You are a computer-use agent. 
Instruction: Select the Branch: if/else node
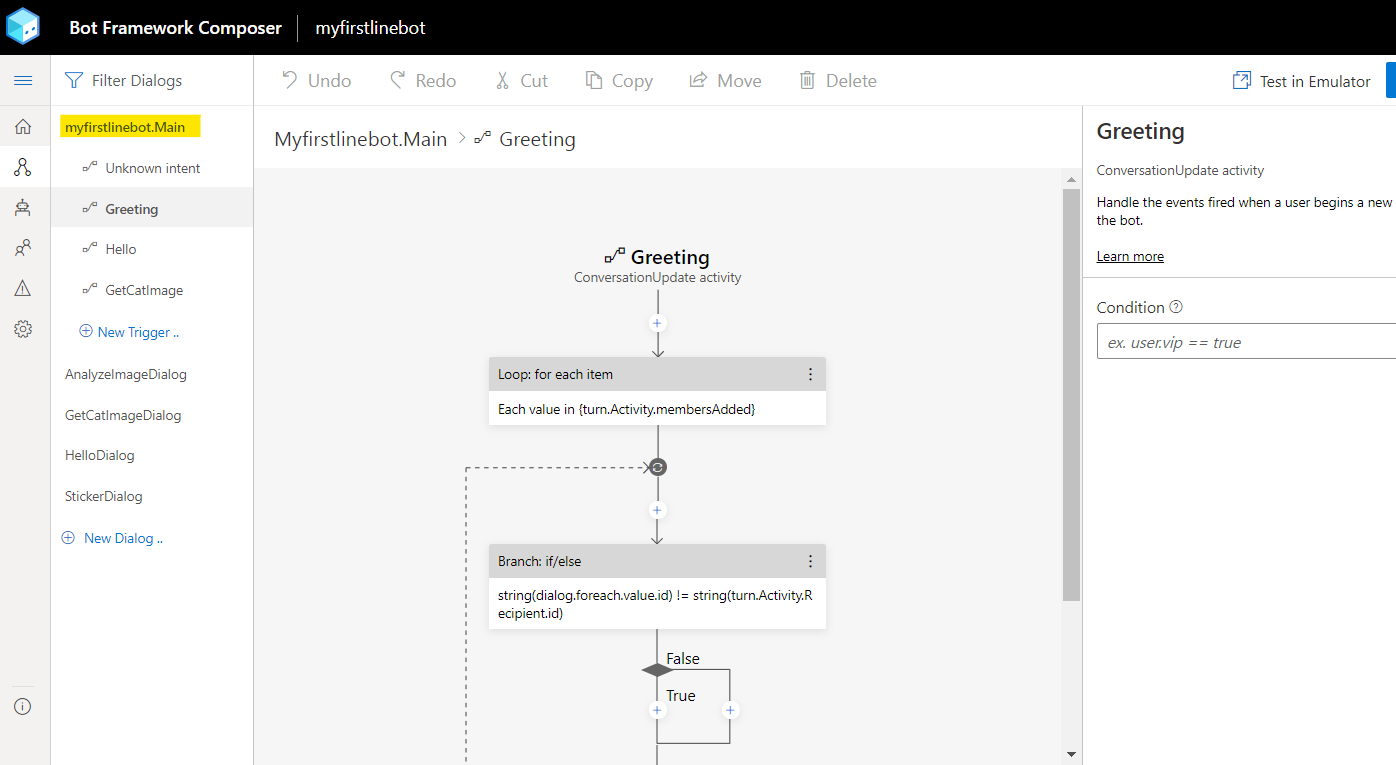(657, 586)
